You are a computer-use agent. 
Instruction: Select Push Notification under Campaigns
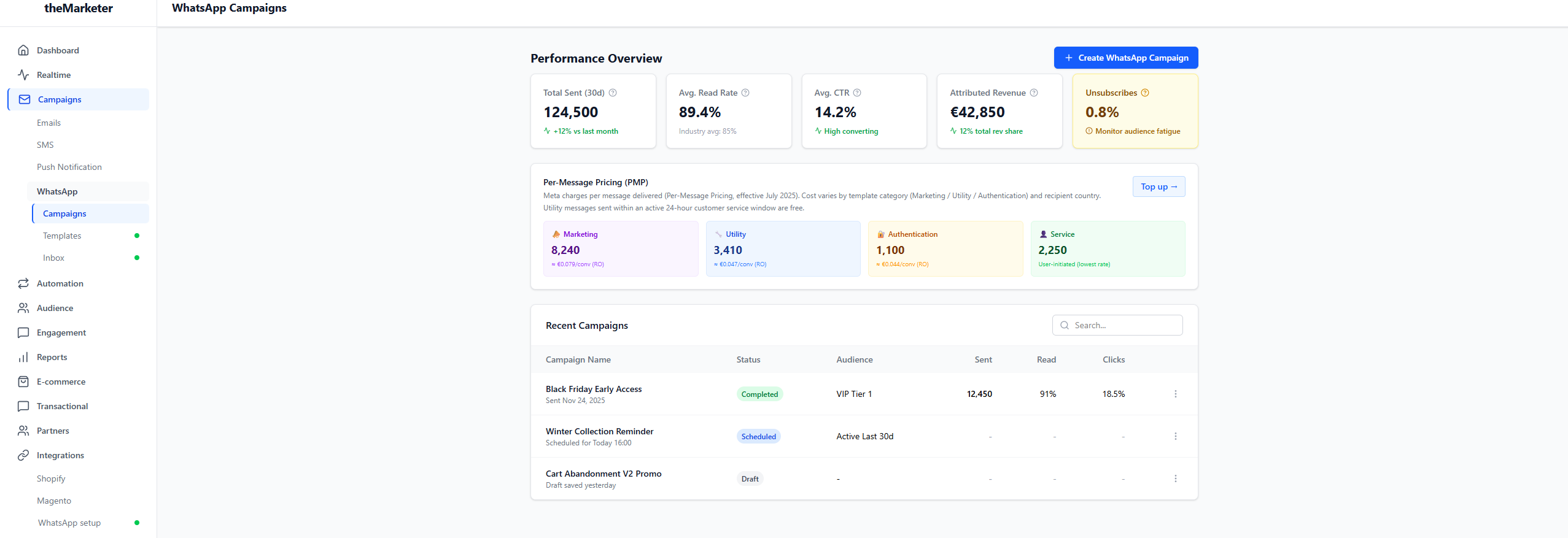click(69, 167)
